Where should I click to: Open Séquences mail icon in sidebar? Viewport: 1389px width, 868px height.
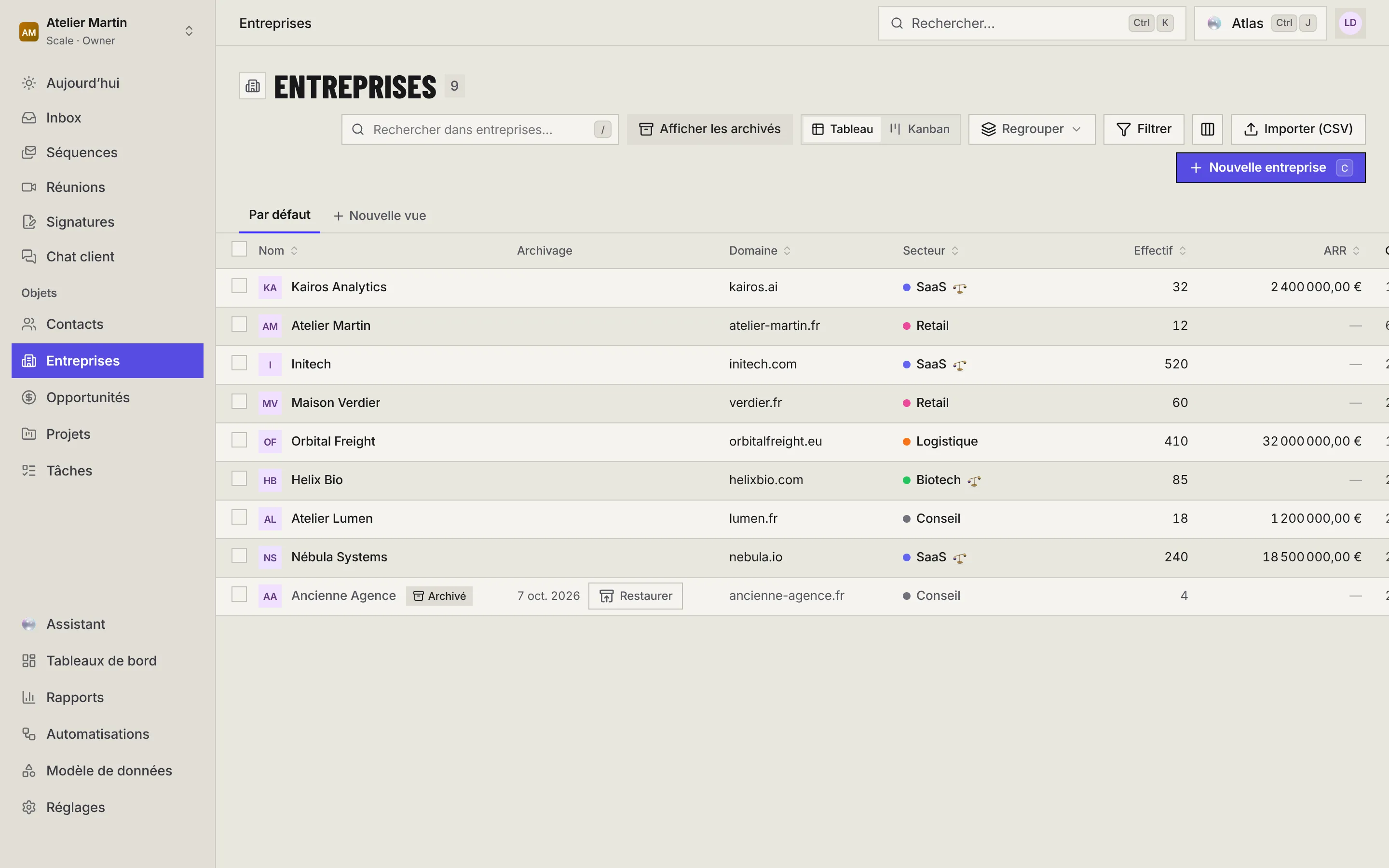tap(29, 153)
